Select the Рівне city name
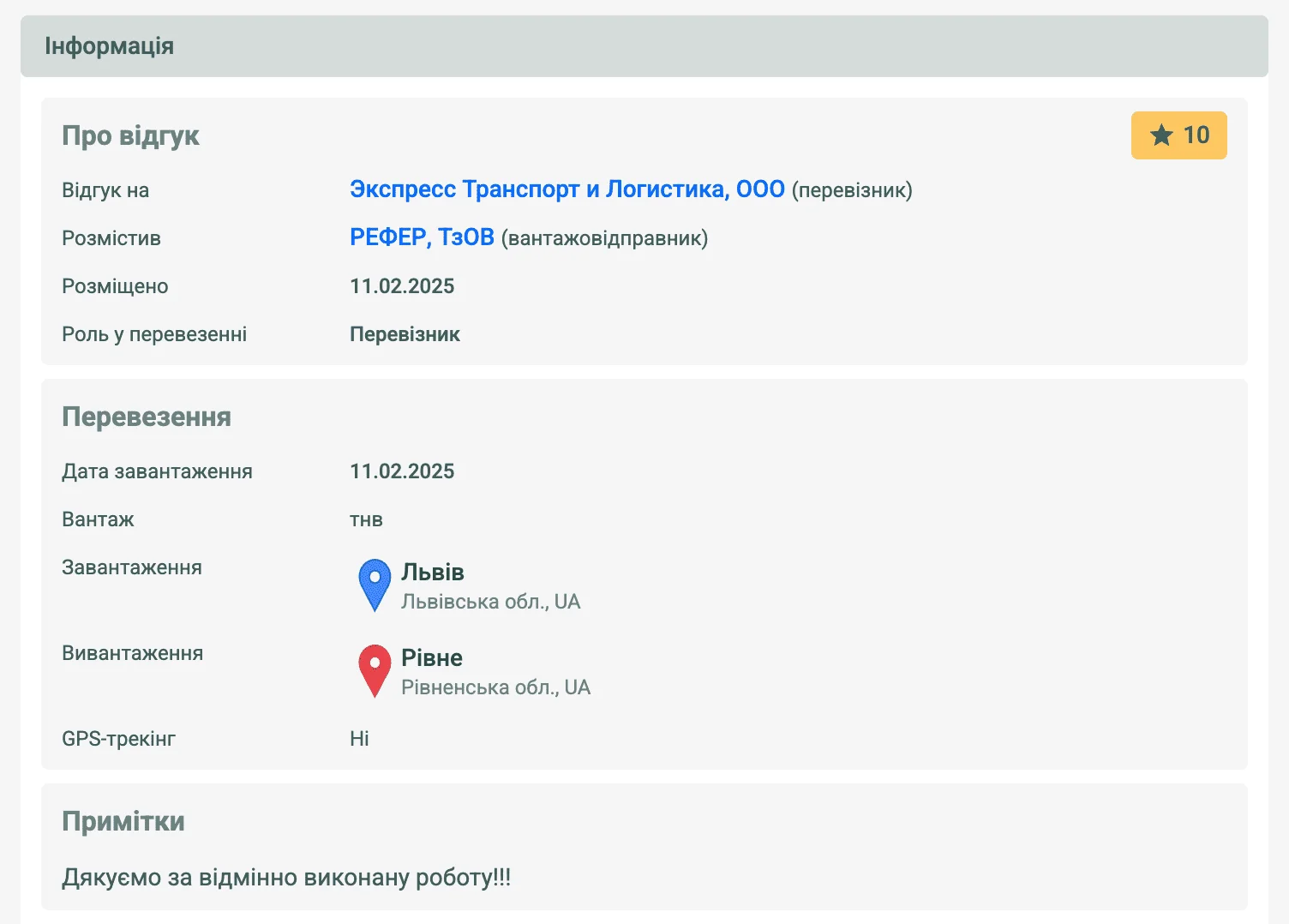 [x=431, y=657]
